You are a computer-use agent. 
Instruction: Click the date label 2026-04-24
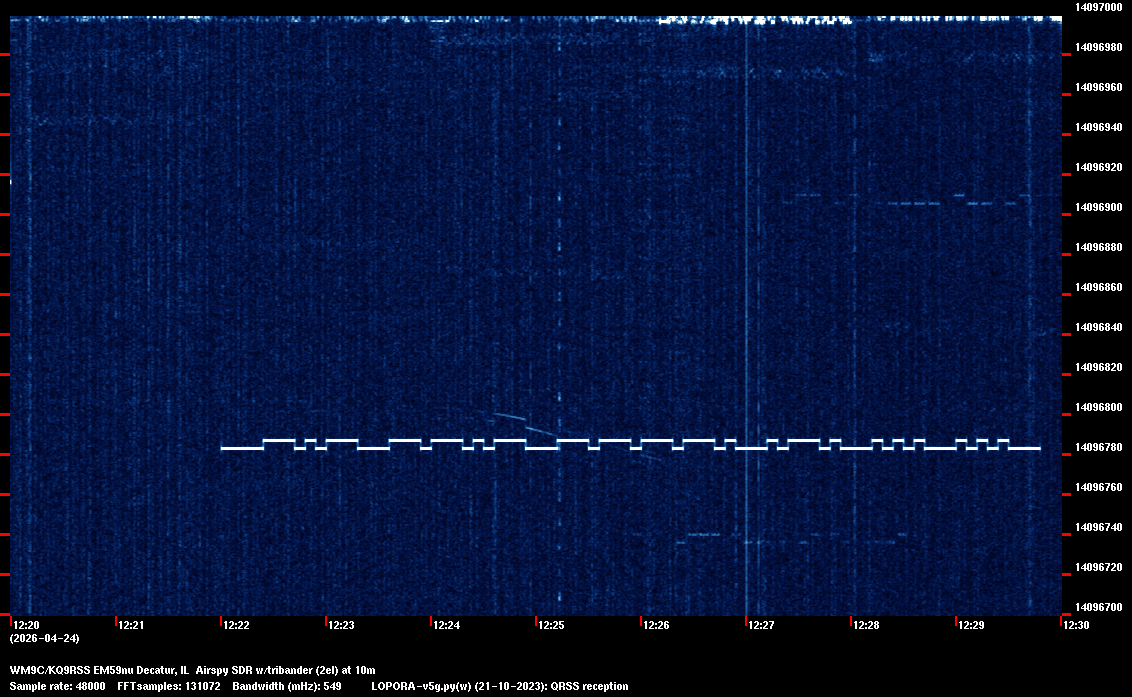pyautogui.click(x=44, y=638)
